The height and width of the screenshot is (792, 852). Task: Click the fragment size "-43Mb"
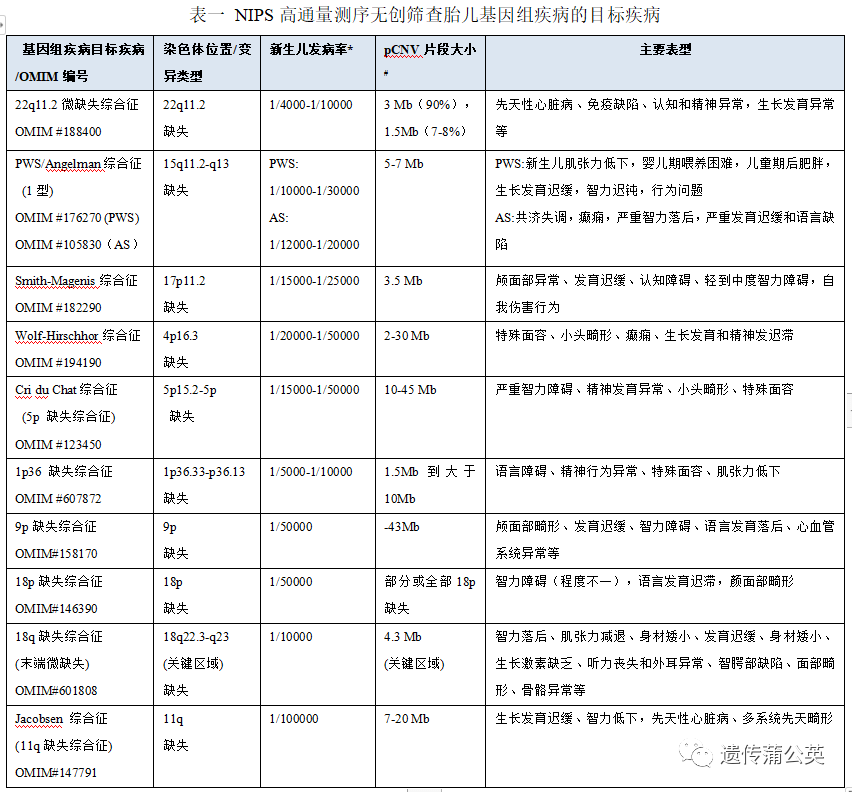click(401, 527)
